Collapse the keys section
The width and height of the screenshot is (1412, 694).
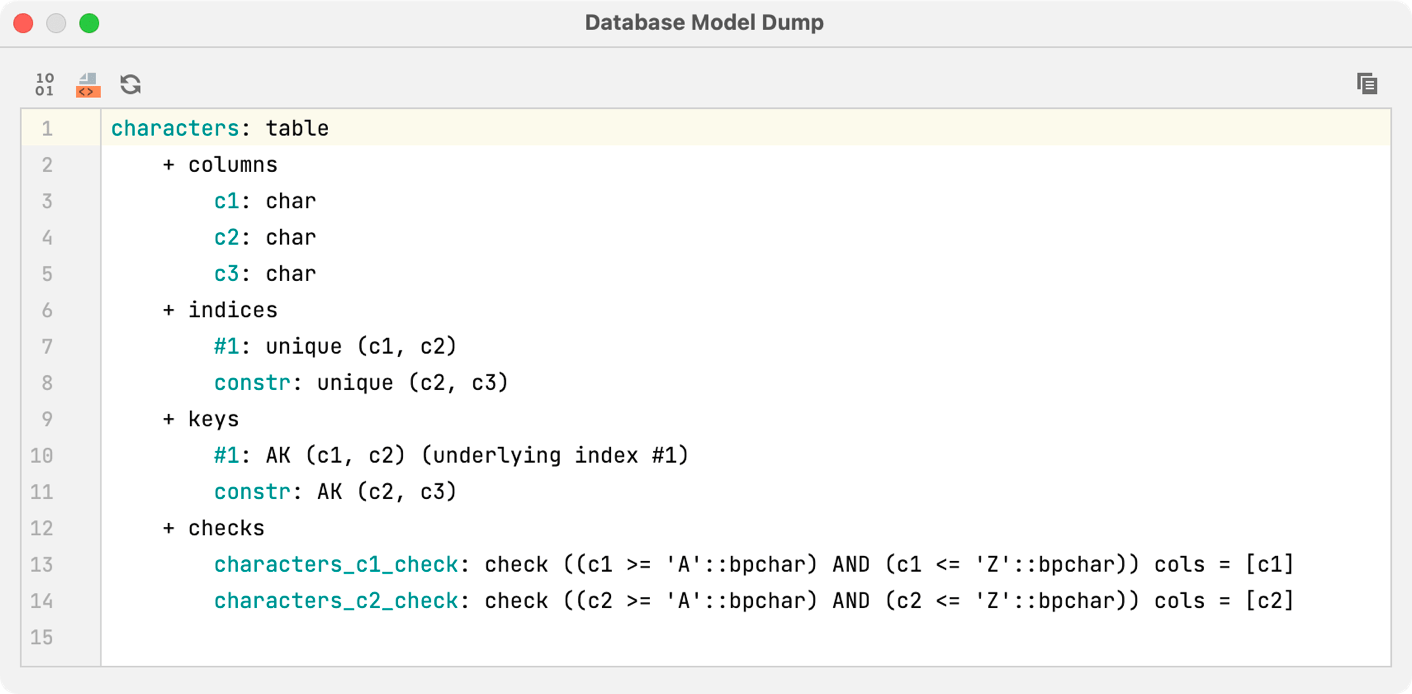pos(168,418)
